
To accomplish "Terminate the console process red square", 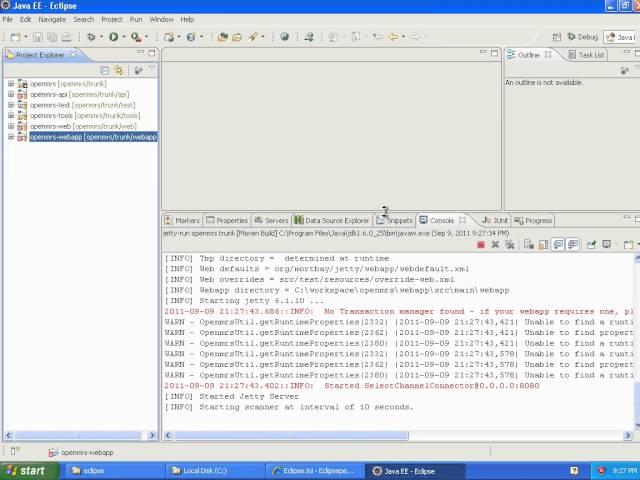I will 481,244.
